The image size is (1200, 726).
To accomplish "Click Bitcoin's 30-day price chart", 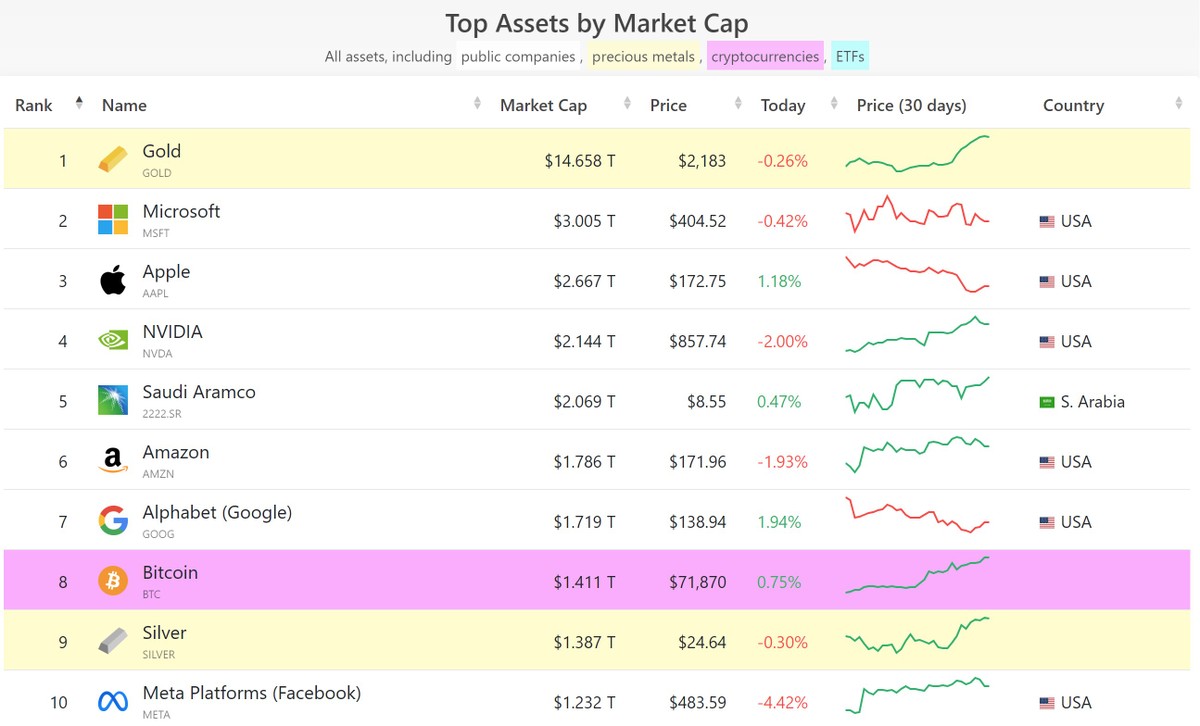I will click(916, 580).
